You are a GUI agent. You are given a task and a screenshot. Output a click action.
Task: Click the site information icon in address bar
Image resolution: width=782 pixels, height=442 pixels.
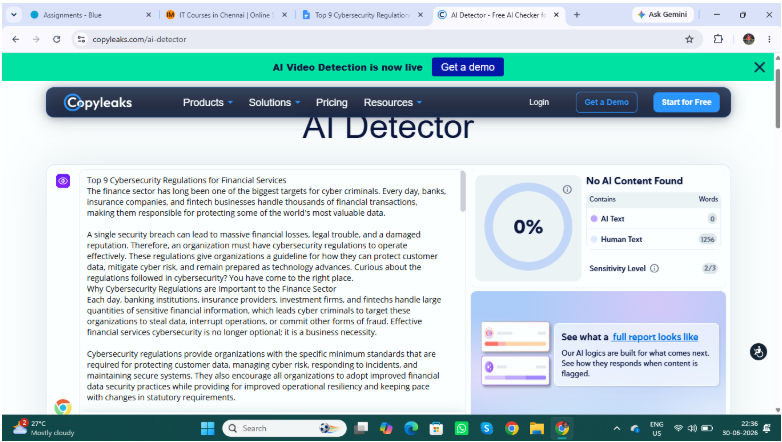coord(81,39)
